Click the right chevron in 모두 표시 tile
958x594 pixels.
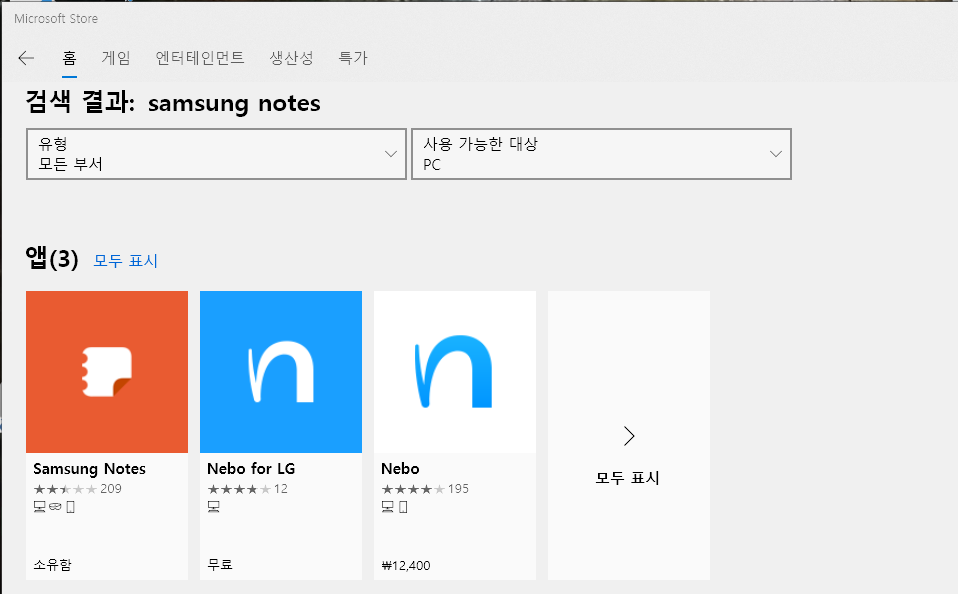pyautogui.click(x=629, y=436)
